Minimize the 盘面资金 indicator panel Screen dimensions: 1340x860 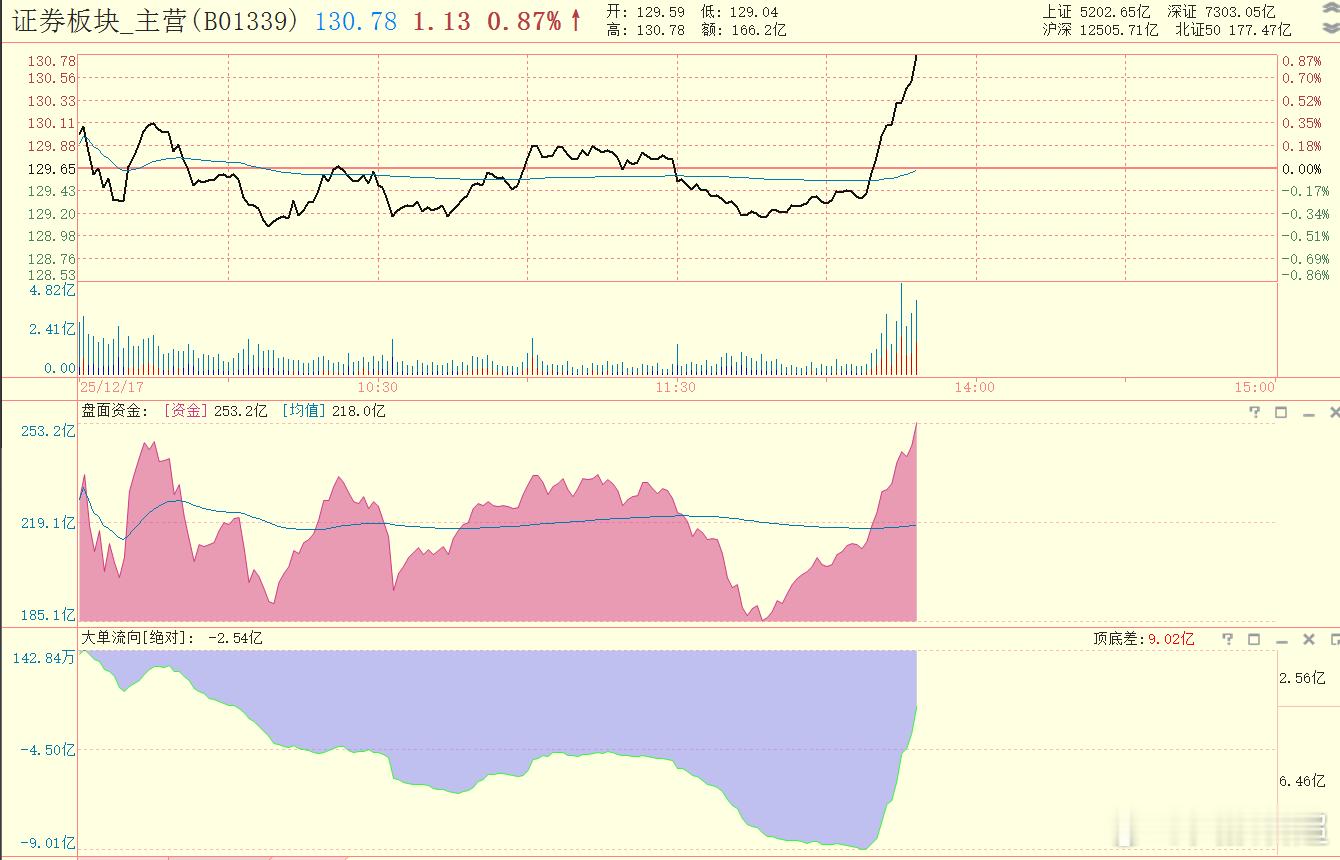[x=1308, y=413]
